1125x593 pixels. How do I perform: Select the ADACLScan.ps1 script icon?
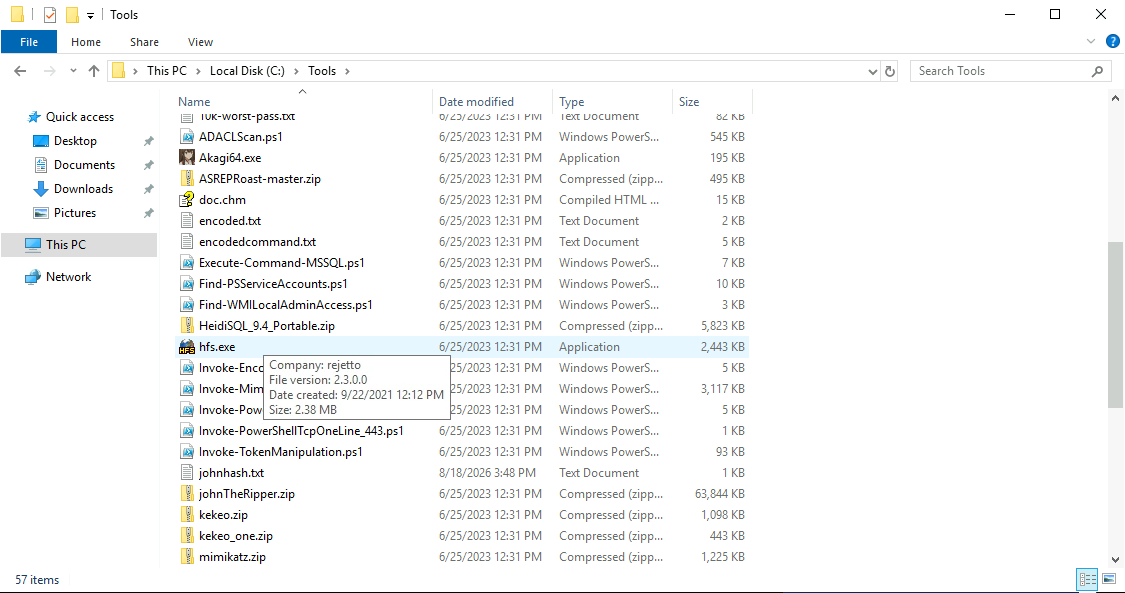point(187,137)
